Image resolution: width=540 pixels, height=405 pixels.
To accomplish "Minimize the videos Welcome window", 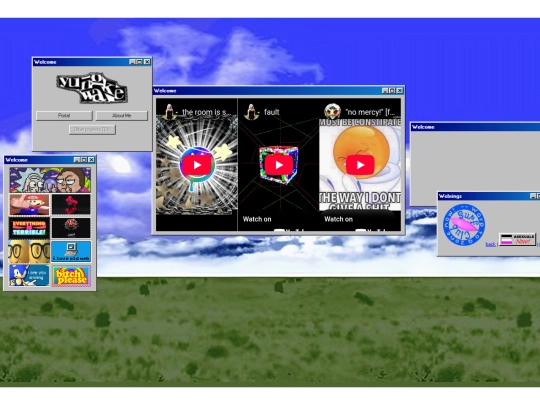I will point(385,91).
